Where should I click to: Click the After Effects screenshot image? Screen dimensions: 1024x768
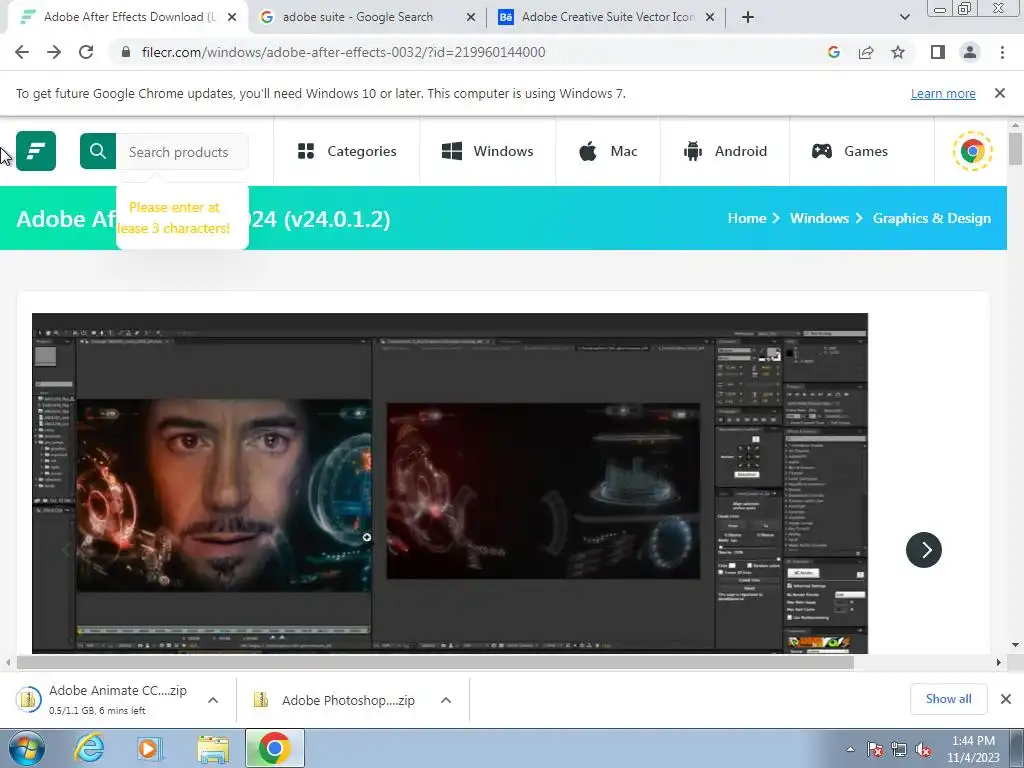450,483
